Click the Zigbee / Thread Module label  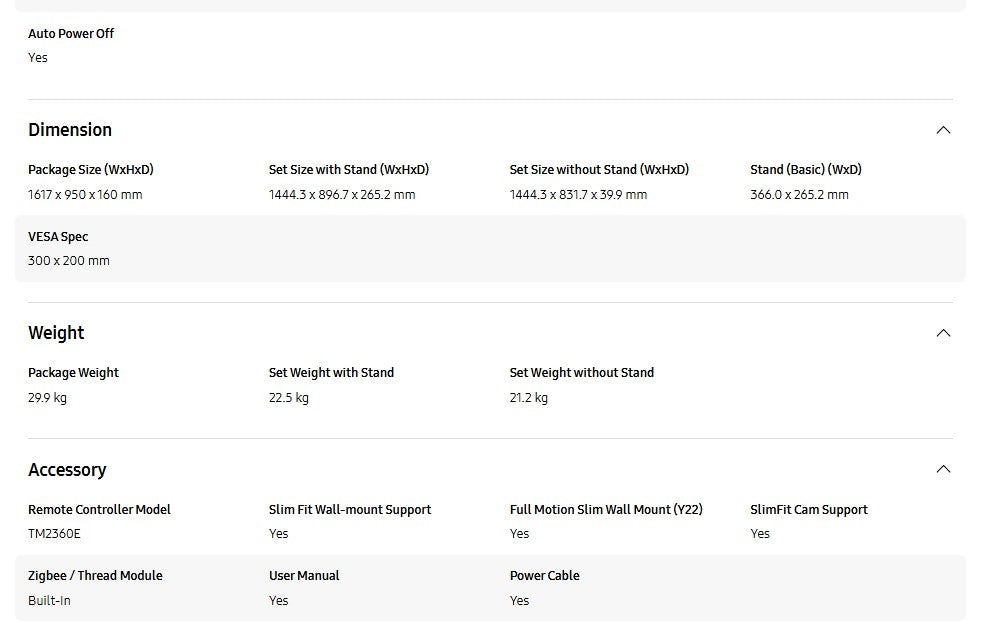pos(95,576)
